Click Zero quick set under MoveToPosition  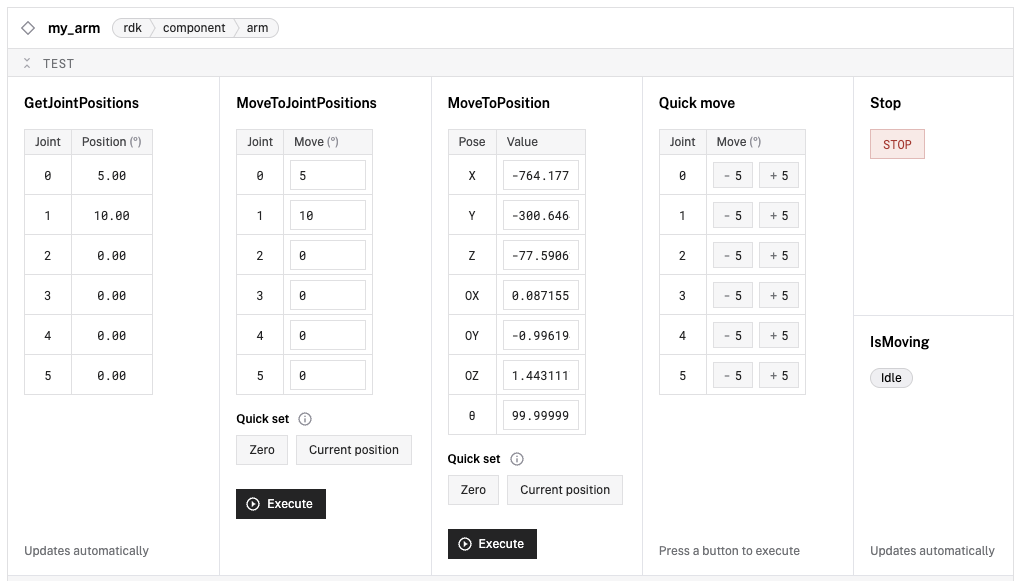pos(473,490)
